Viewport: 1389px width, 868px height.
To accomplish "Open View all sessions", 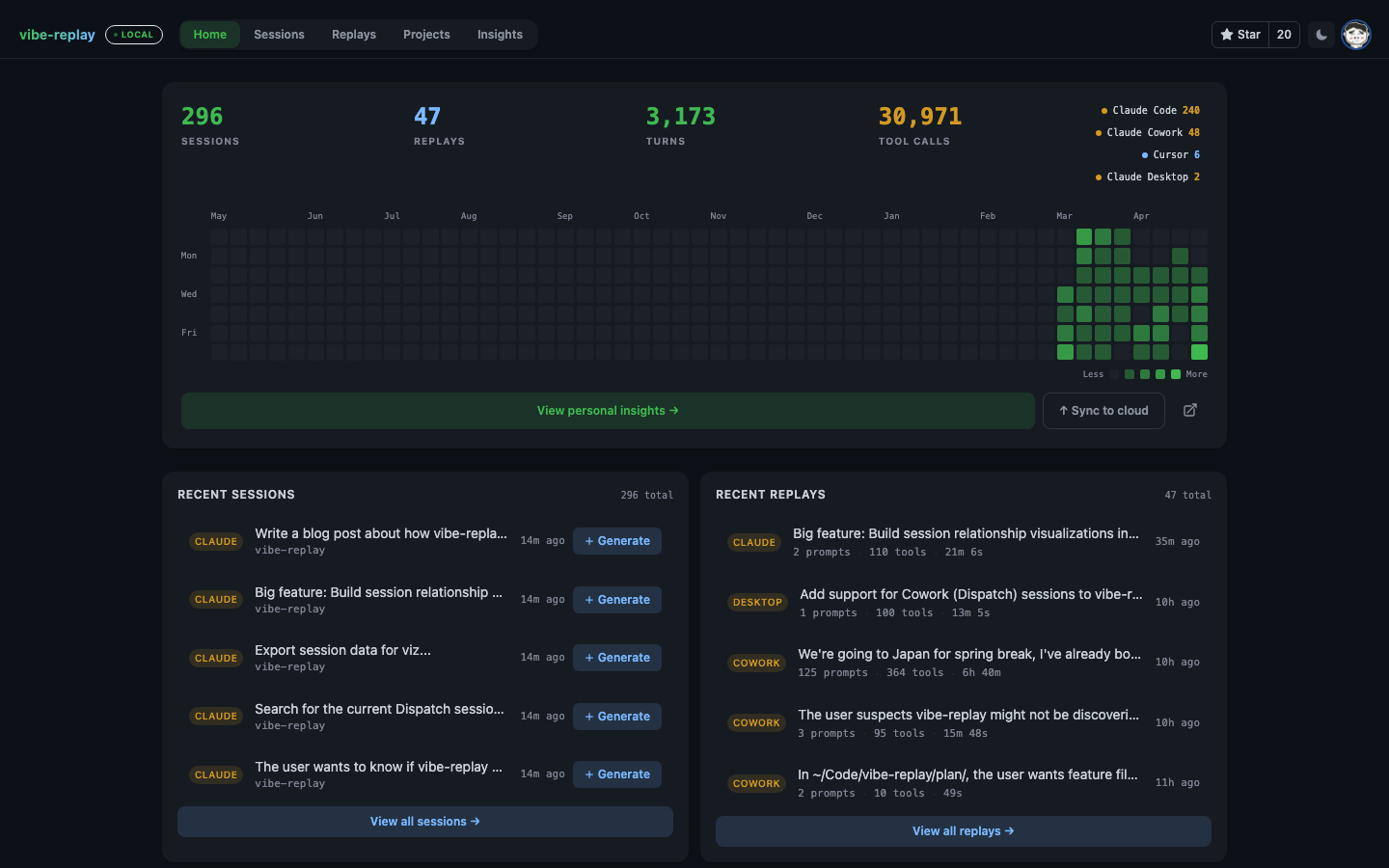I will [x=424, y=821].
